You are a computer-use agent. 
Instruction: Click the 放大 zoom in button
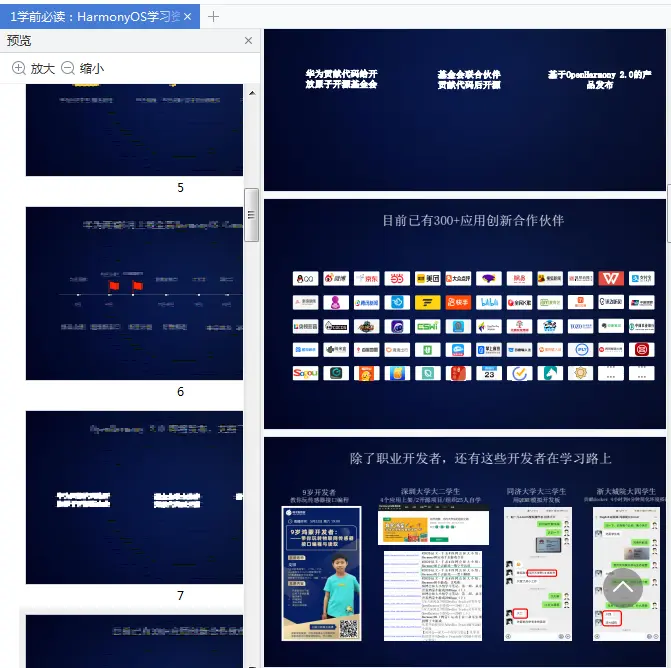tap(33, 68)
